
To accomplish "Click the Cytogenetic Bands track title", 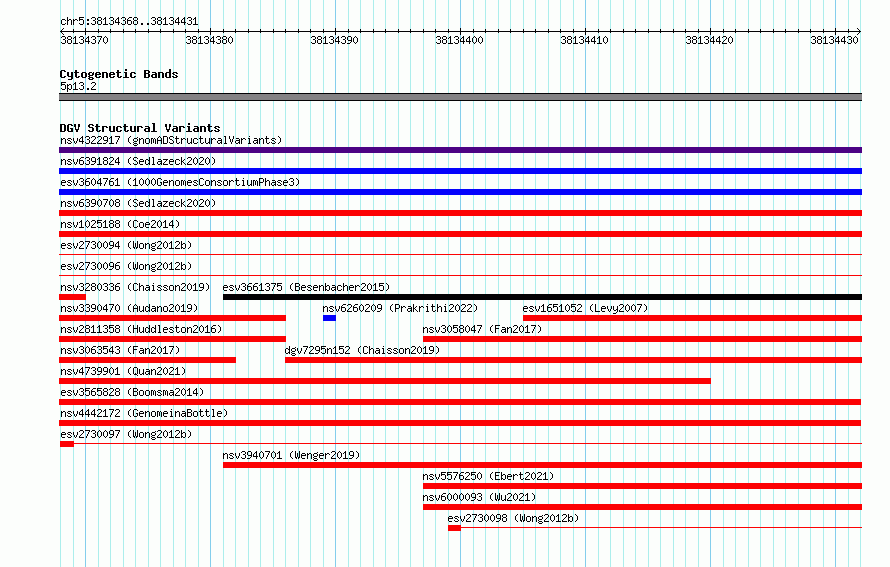I will (x=119, y=74).
